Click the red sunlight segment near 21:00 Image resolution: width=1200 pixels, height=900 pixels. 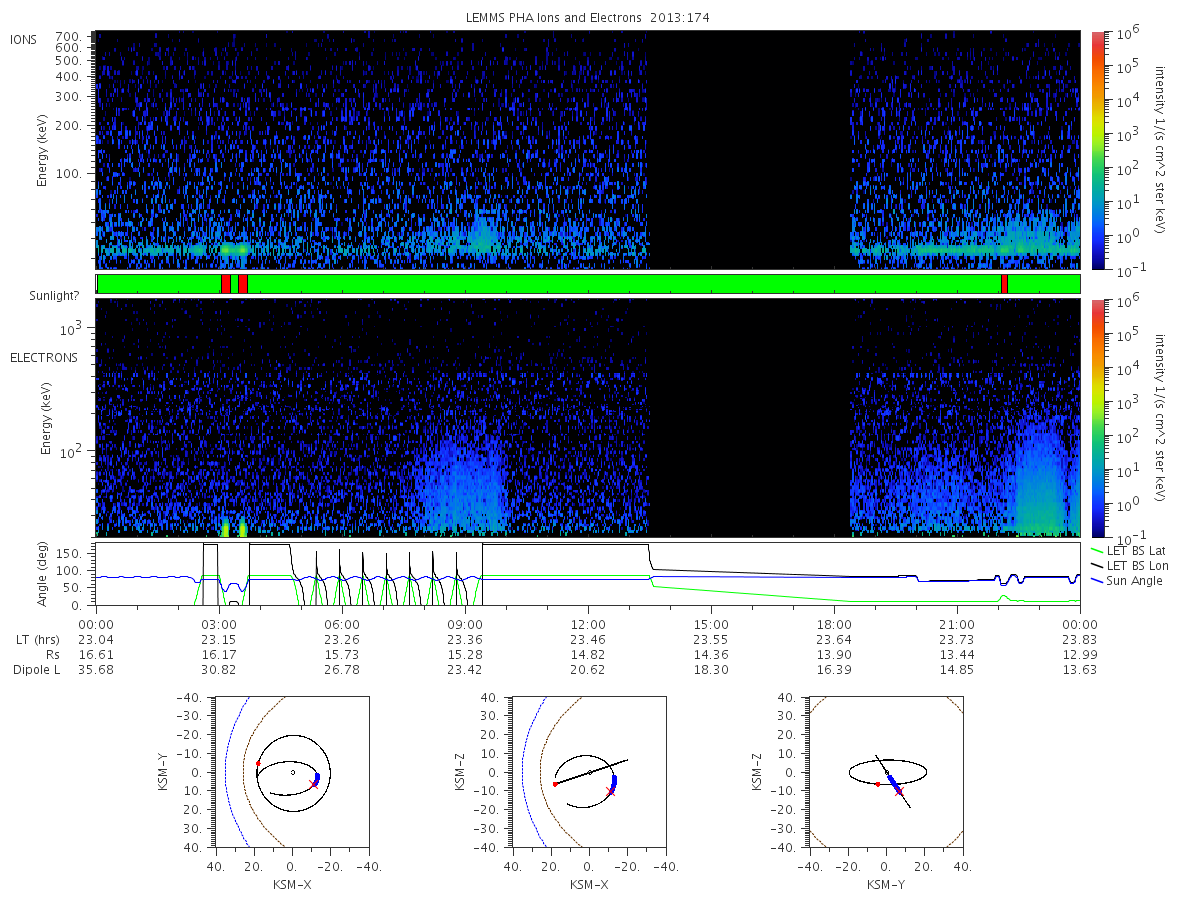coord(1004,284)
